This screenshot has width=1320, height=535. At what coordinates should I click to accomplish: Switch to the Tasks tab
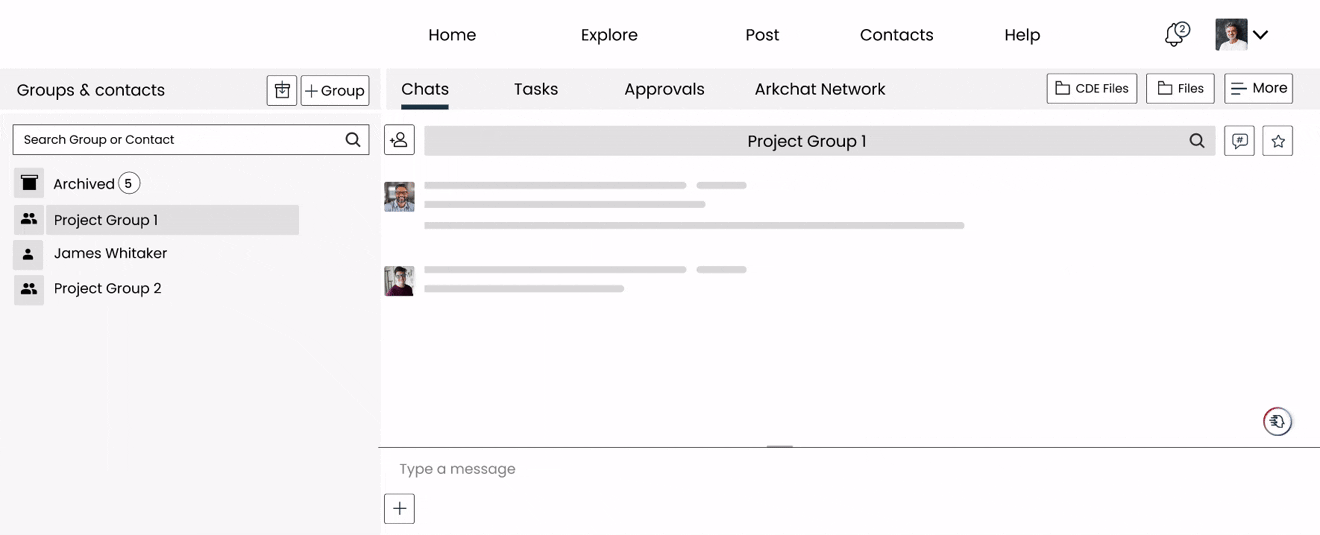coord(536,89)
